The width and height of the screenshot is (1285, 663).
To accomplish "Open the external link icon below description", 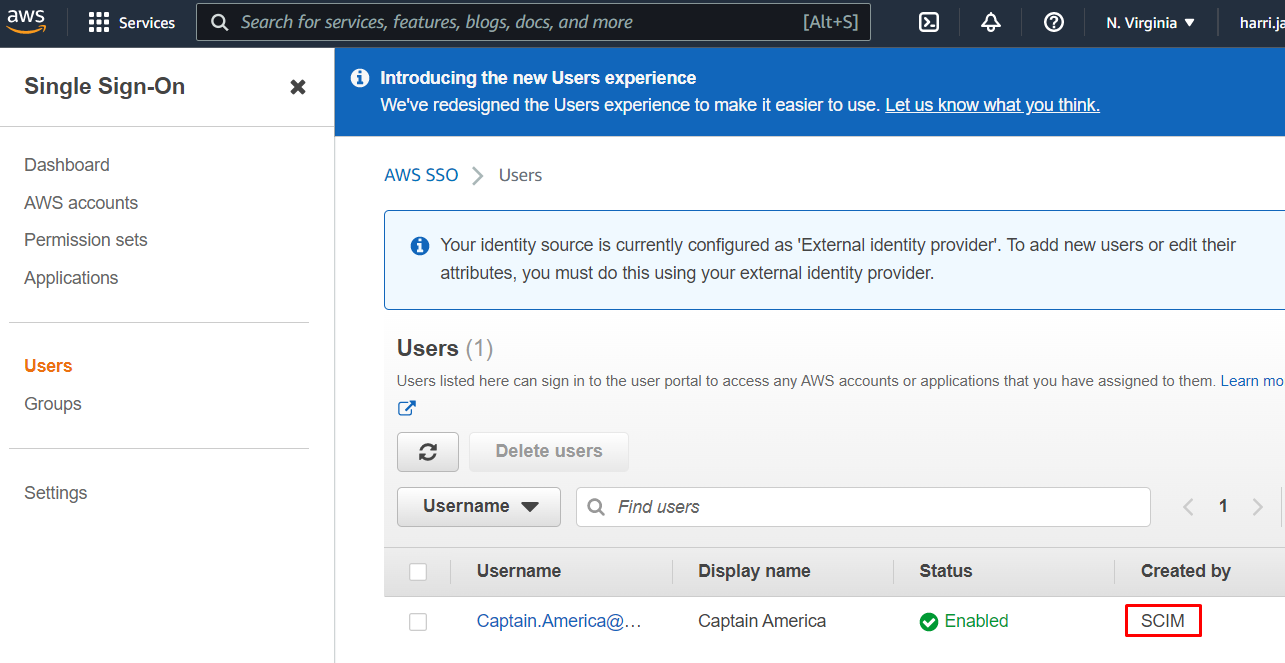I will [x=407, y=408].
